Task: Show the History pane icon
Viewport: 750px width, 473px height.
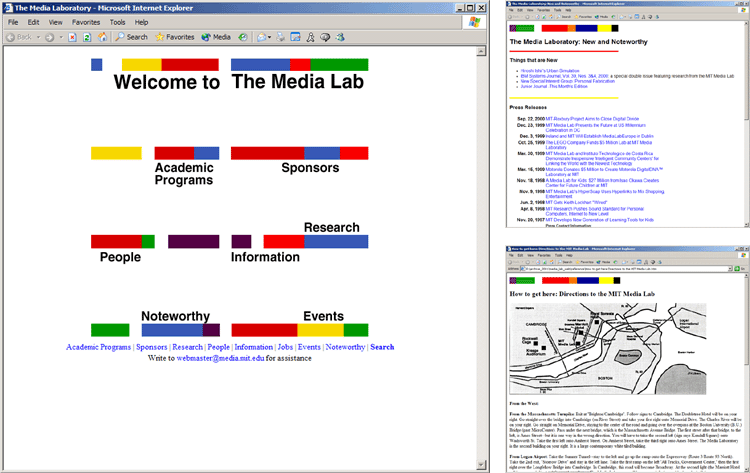Action: click(x=243, y=37)
